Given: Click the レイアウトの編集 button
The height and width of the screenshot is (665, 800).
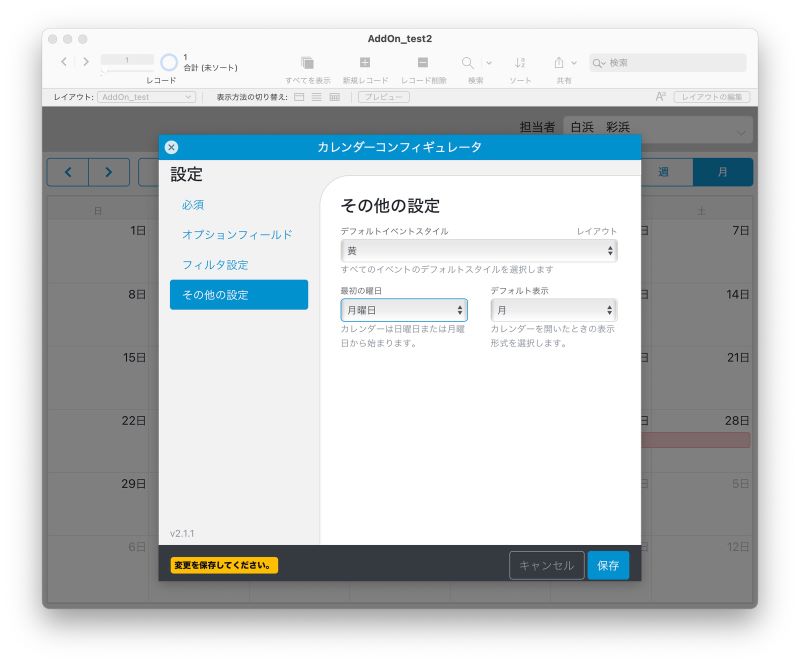Looking at the screenshot, I should 712,97.
